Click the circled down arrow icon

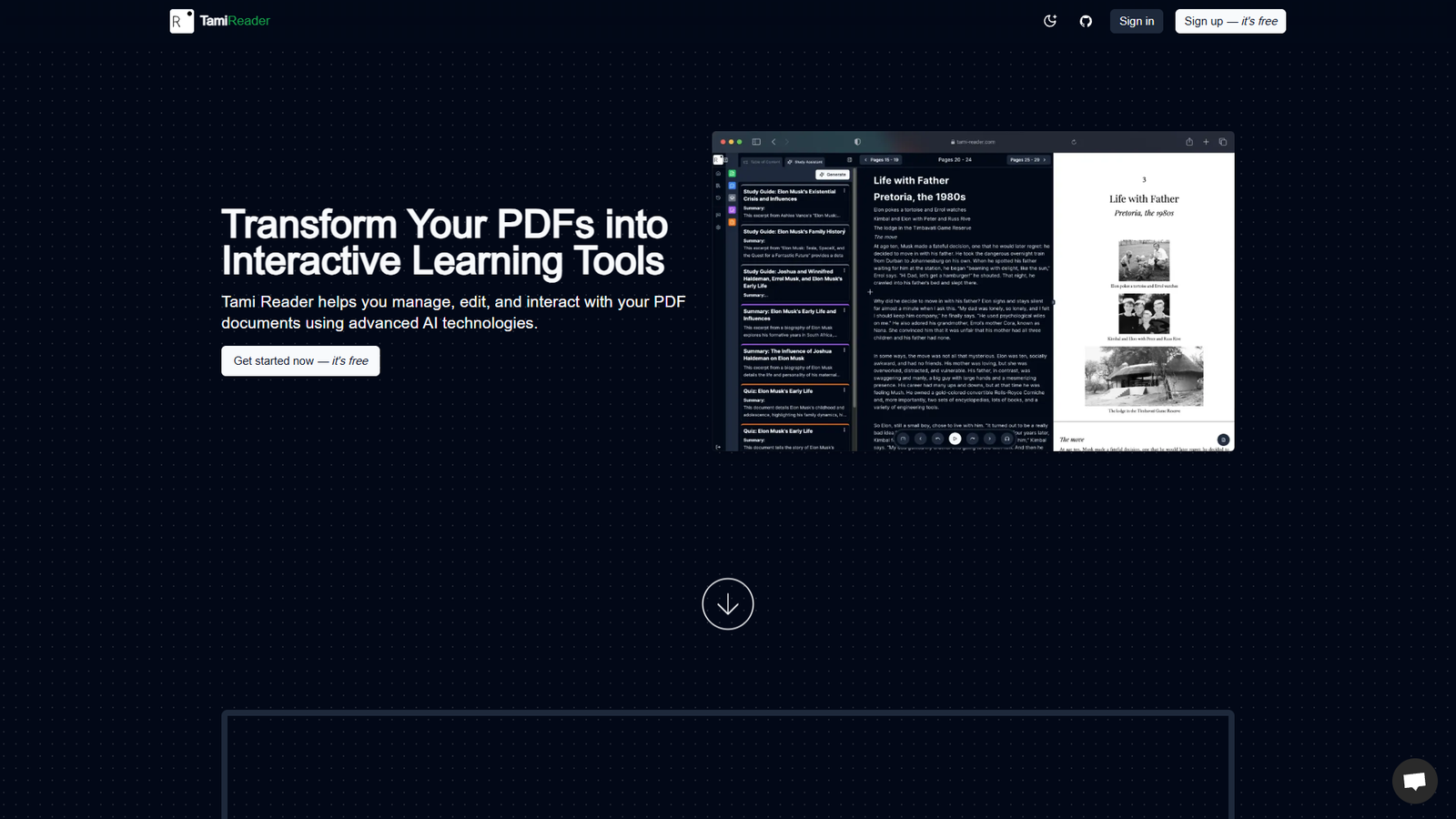(728, 604)
